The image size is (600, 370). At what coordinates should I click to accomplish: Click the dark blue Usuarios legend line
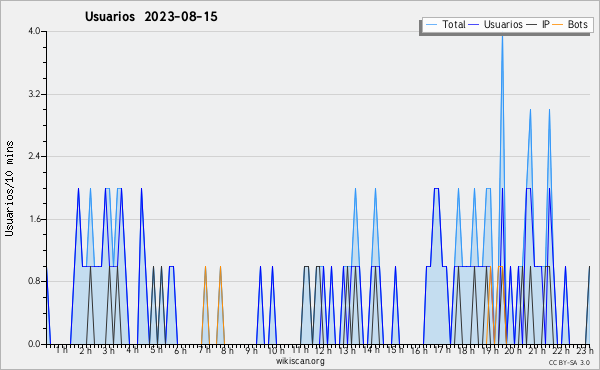474,25
